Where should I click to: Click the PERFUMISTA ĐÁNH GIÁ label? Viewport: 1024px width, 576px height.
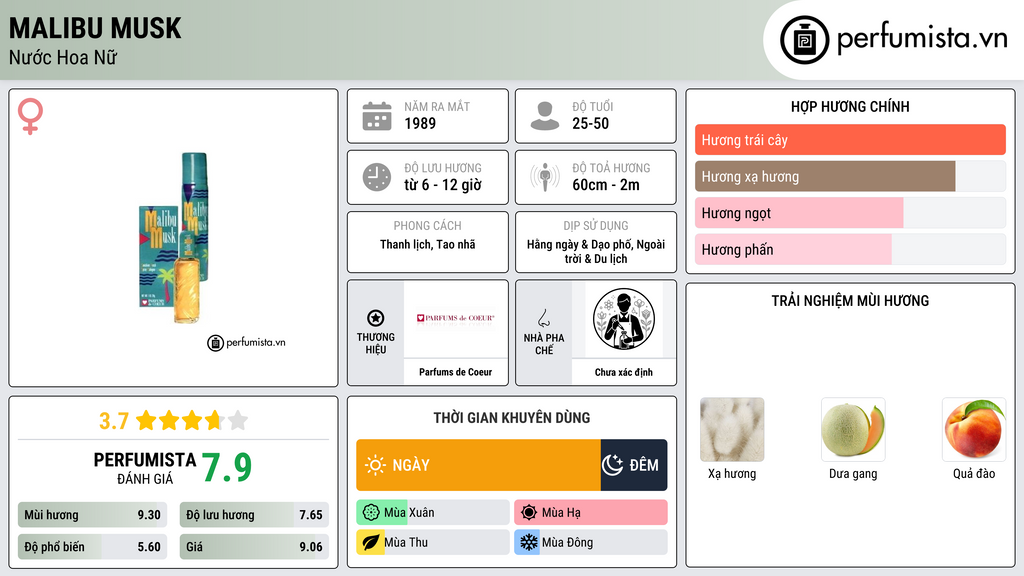click(145, 468)
